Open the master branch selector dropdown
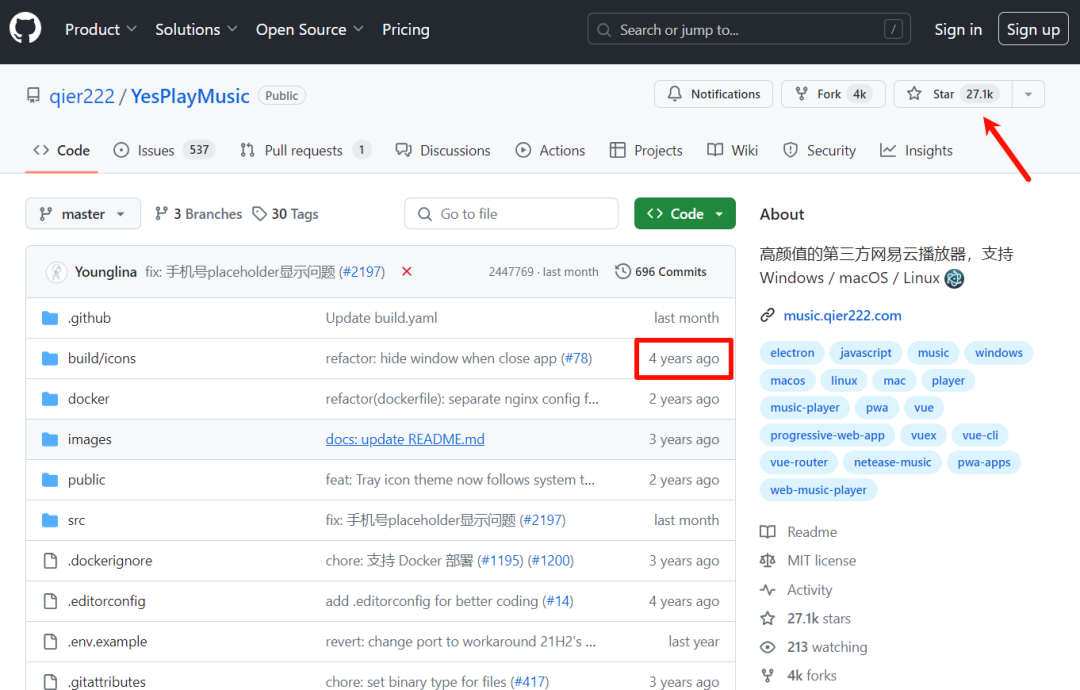Screen dimensions: 1080x690 pyautogui.click(x=83, y=213)
